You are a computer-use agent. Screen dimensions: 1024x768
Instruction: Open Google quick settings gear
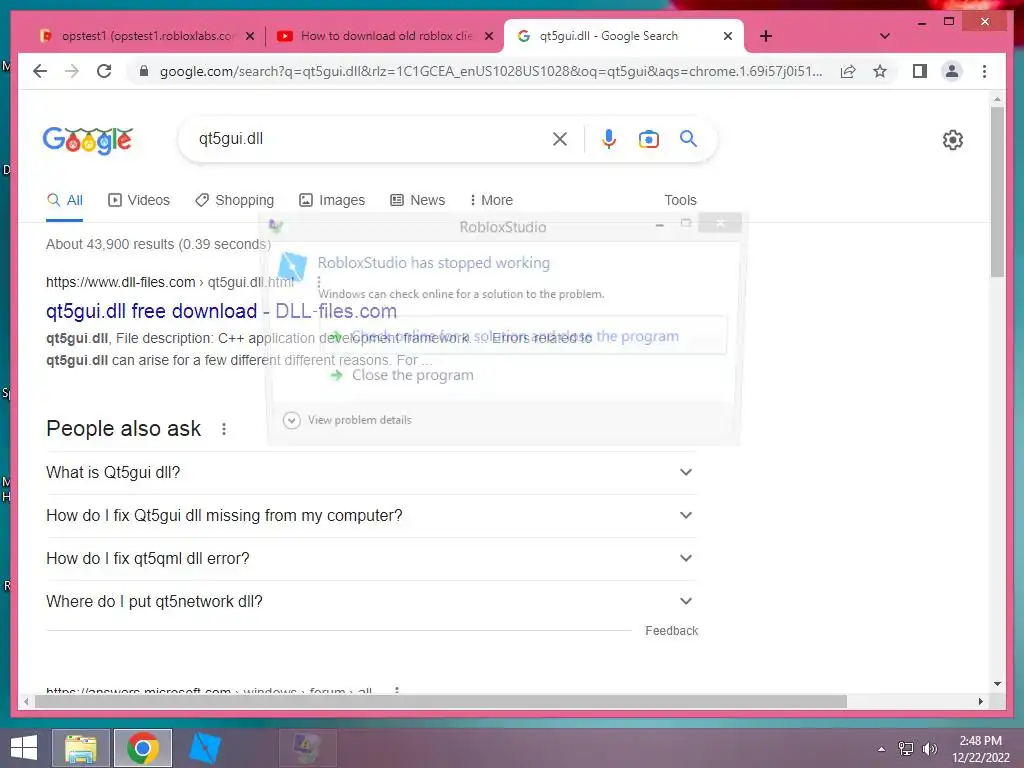[952, 140]
